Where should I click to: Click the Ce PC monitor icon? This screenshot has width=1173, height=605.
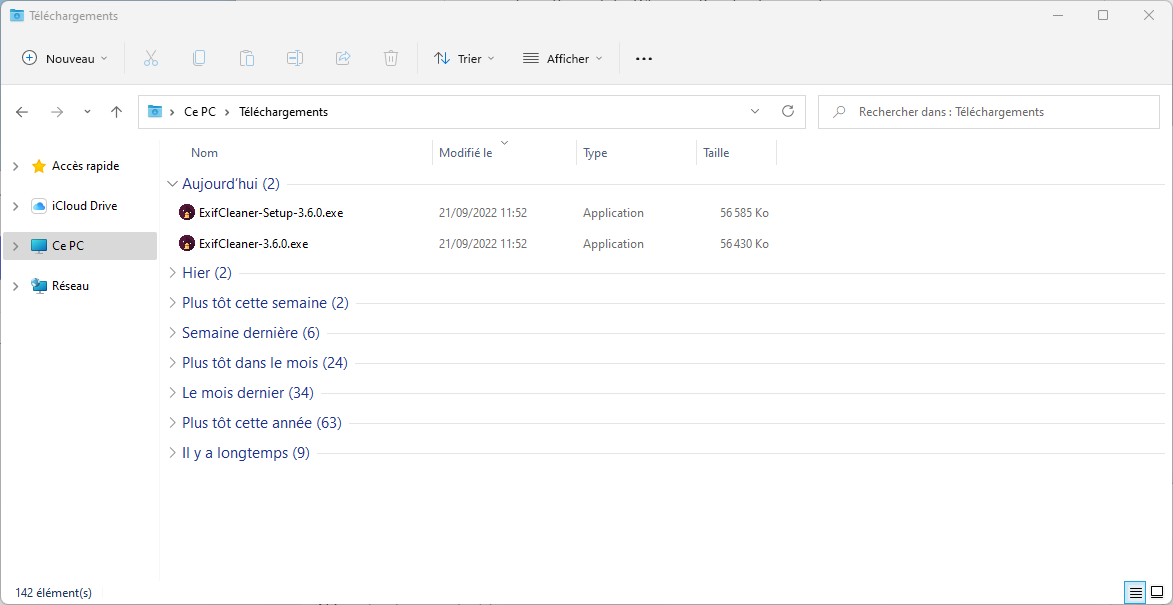click(39, 245)
